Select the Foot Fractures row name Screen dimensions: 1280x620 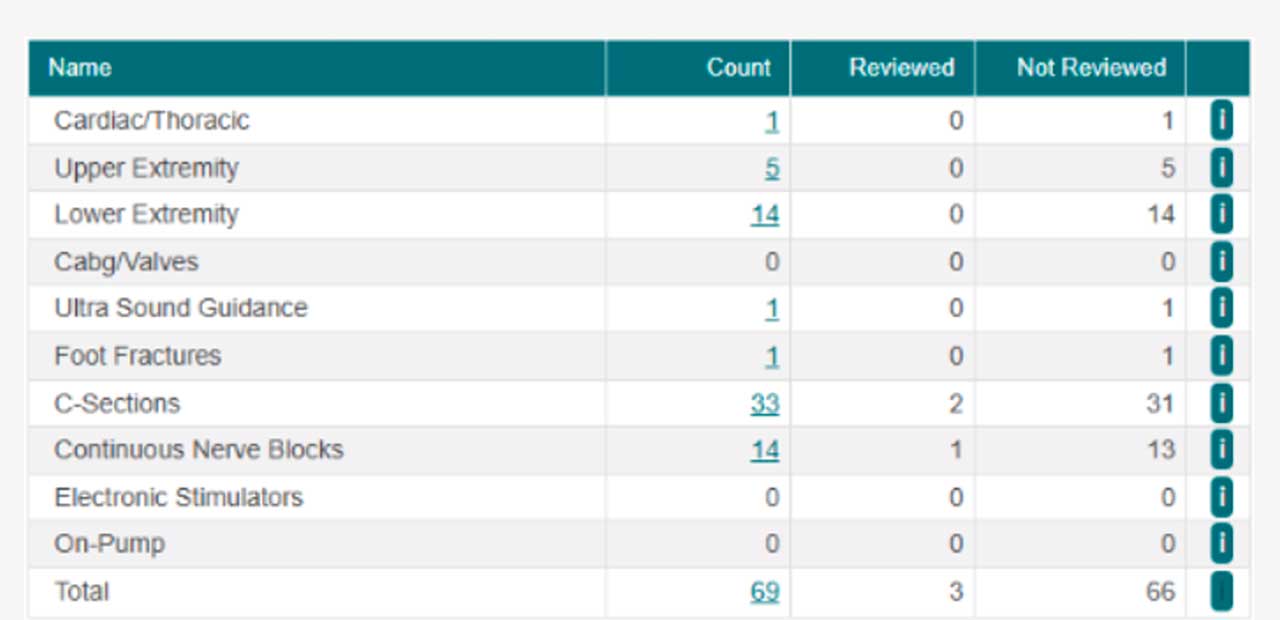click(138, 356)
